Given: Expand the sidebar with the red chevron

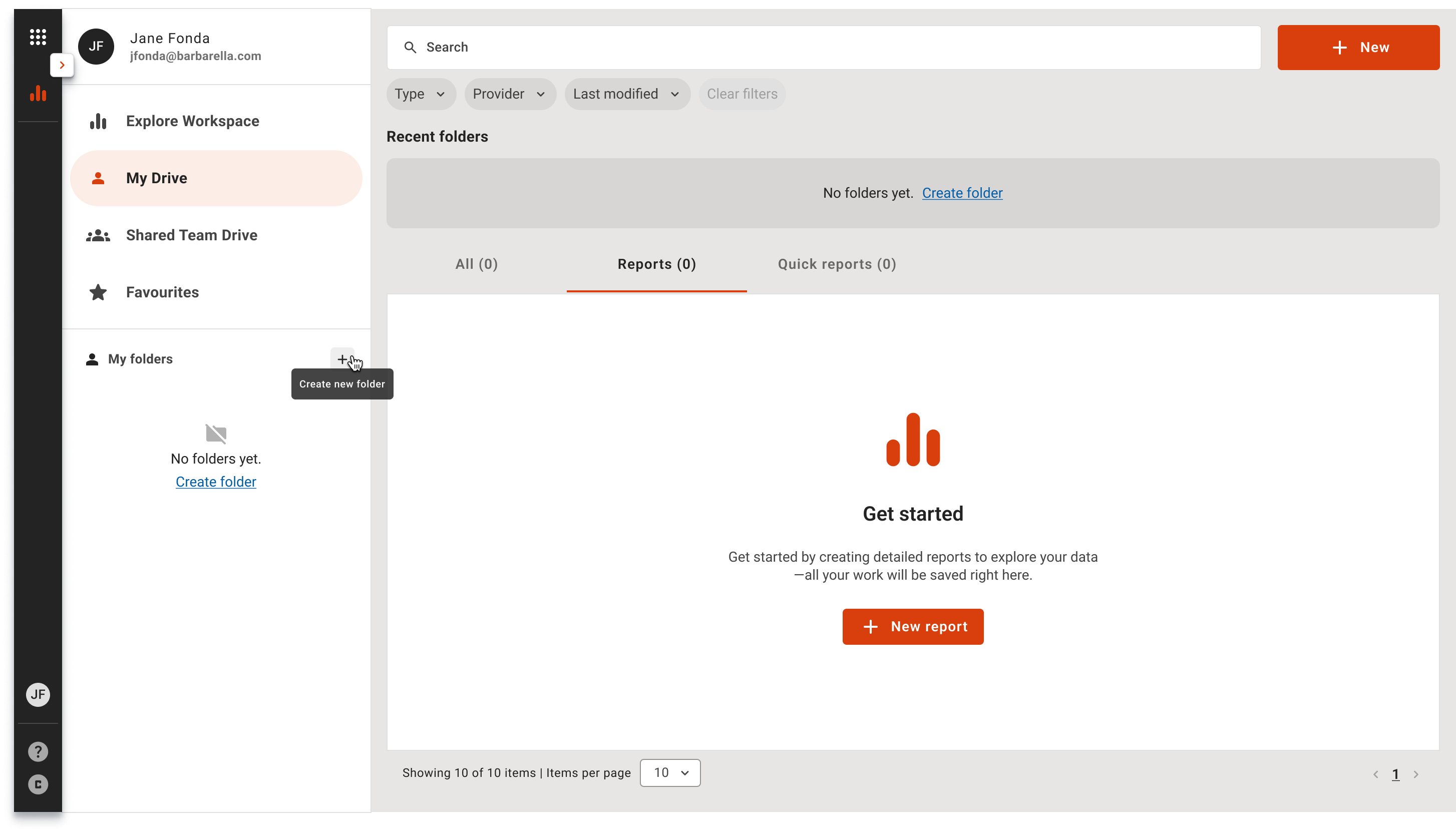Looking at the screenshot, I should [62, 65].
